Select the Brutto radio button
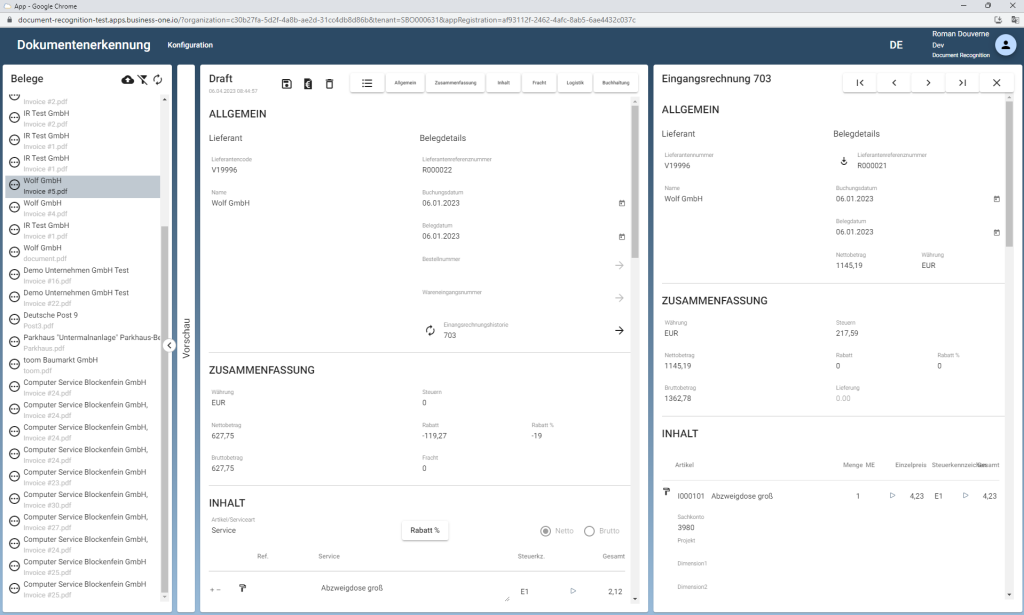The height and width of the screenshot is (615, 1024). pos(589,531)
